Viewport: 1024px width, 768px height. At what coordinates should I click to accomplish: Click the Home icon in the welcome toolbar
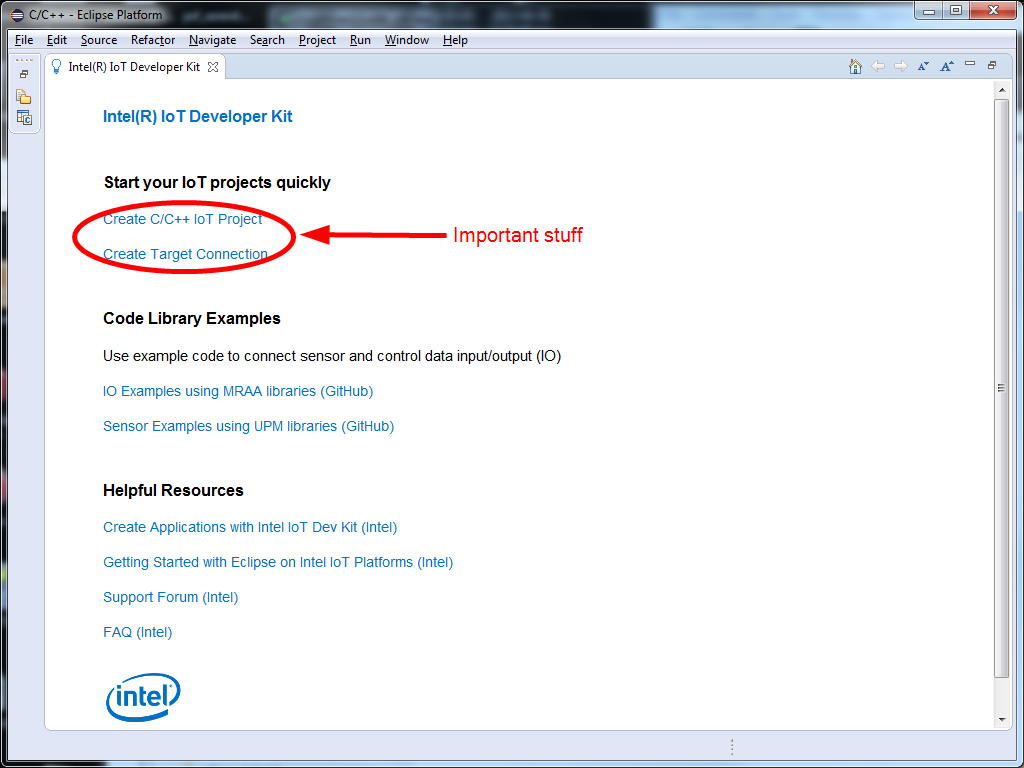point(855,67)
